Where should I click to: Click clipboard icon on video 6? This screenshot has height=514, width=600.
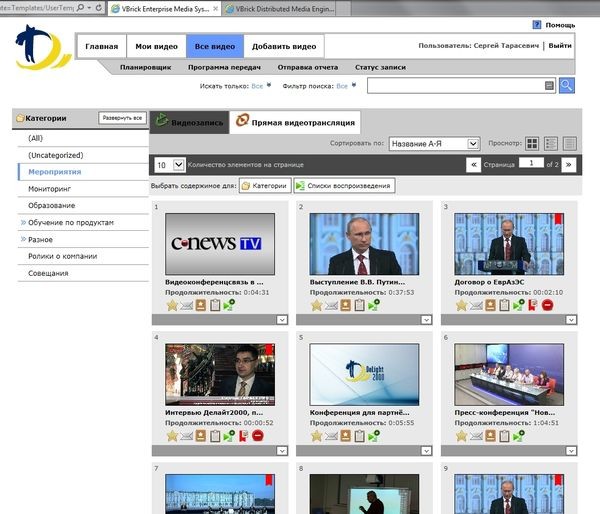point(504,436)
